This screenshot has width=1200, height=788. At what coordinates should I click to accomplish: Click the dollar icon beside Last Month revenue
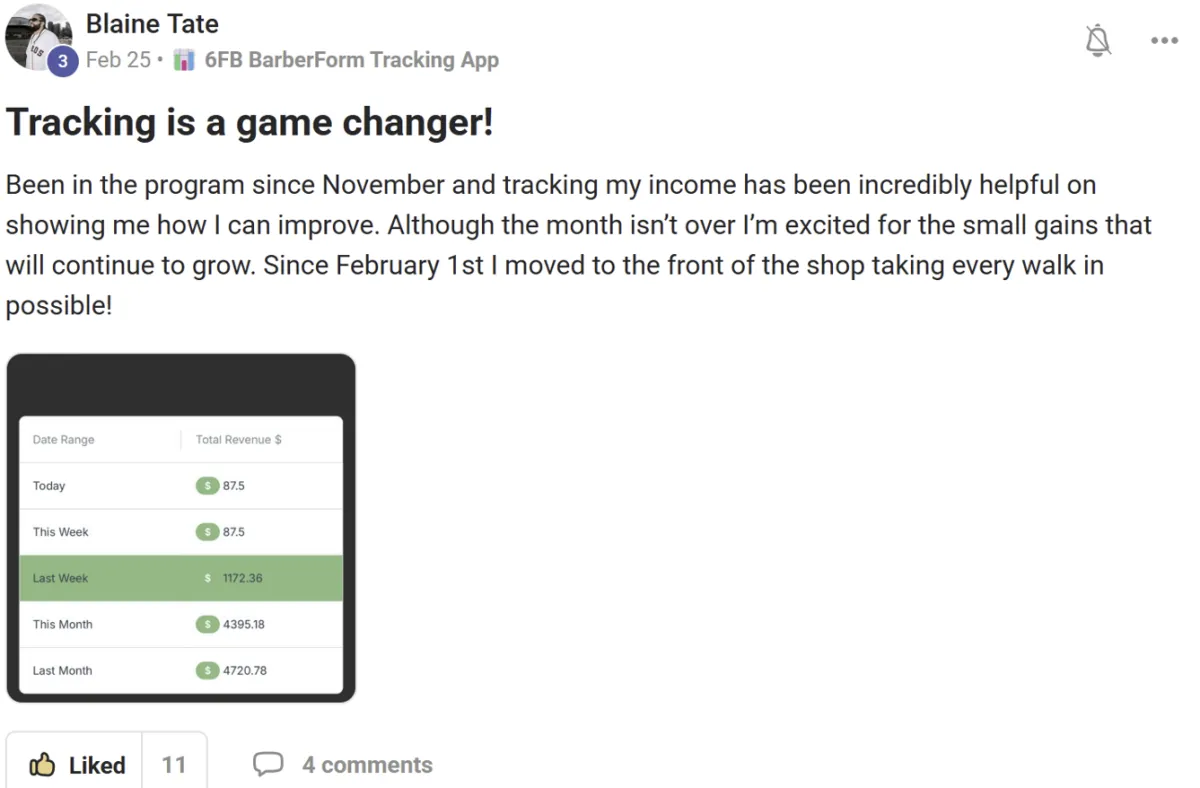(x=207, y=670)
